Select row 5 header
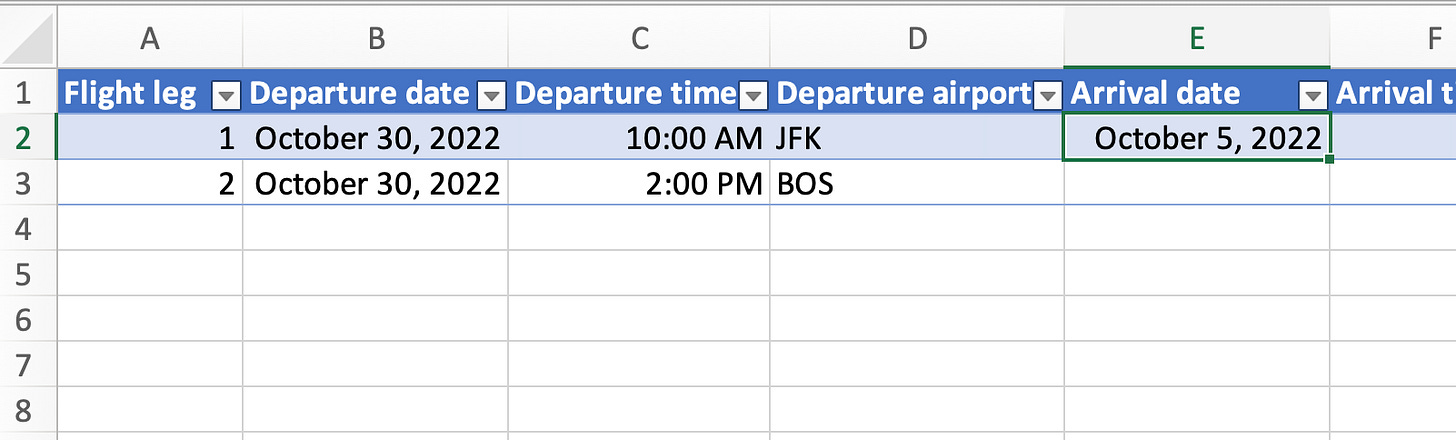 (28, 274)
